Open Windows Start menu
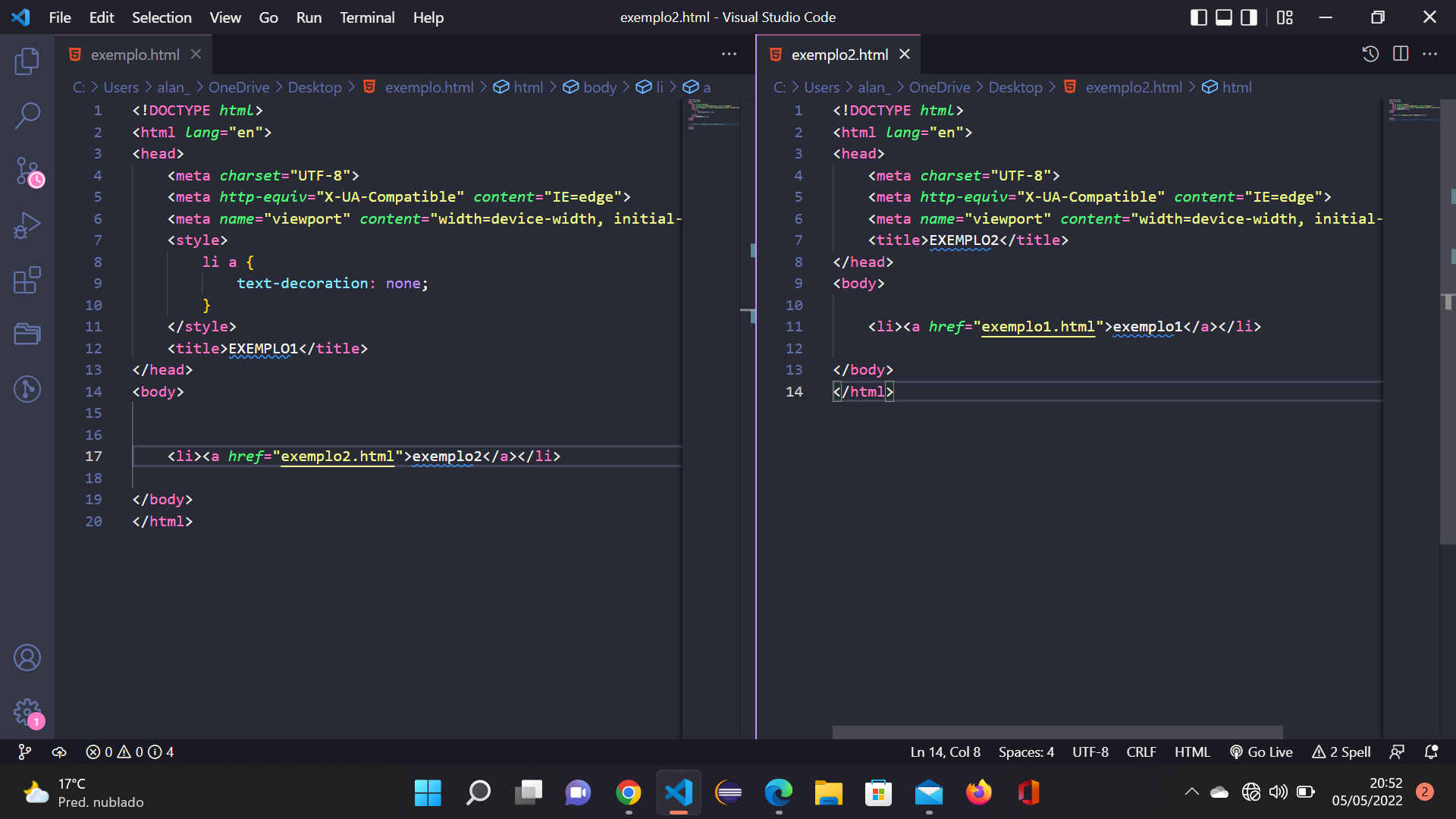 (428, 793)
